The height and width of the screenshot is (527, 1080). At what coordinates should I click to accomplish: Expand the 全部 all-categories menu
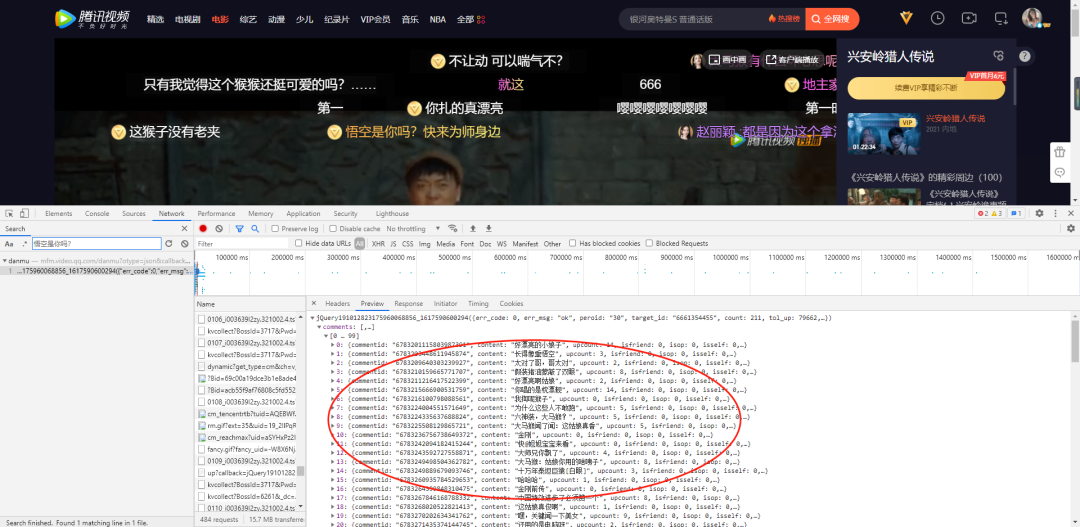tap(471, 19)
